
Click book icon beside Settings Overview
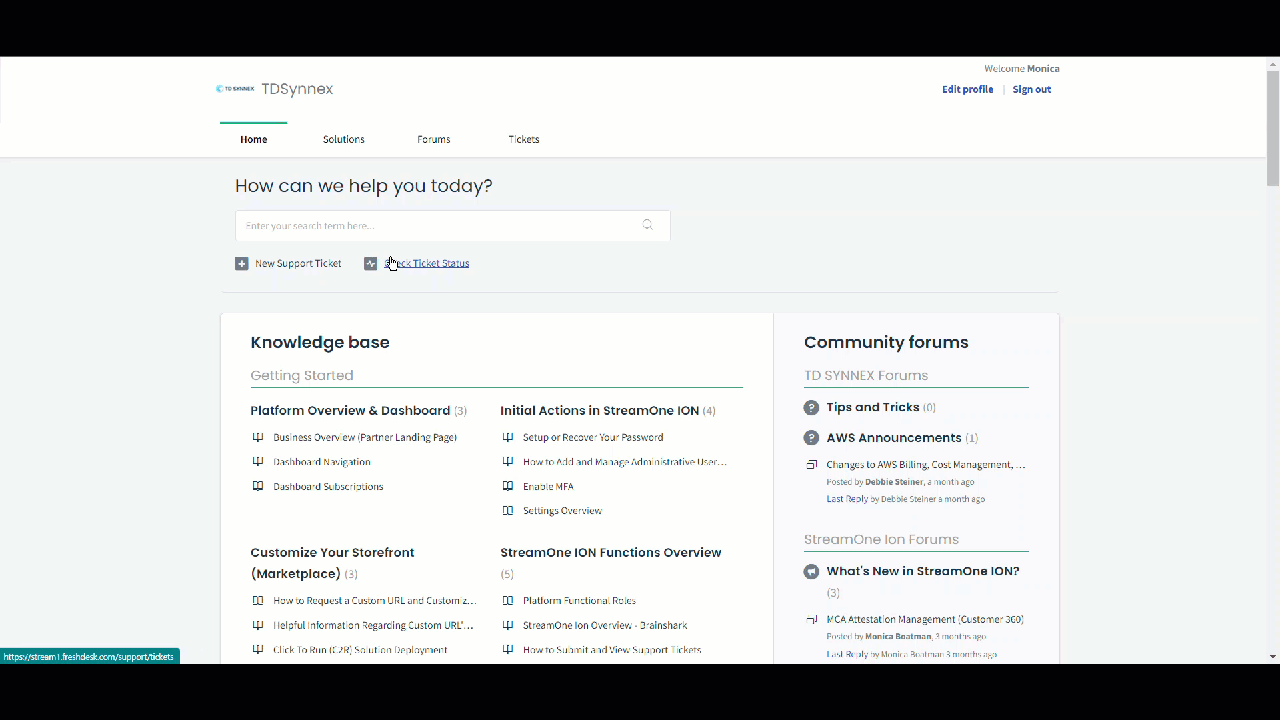pyautogui.click(x=508, y=510)
